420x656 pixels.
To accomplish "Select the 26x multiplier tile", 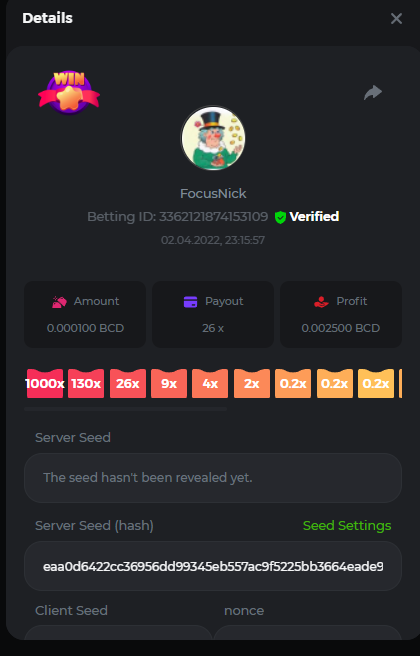I will coord(128,383).
